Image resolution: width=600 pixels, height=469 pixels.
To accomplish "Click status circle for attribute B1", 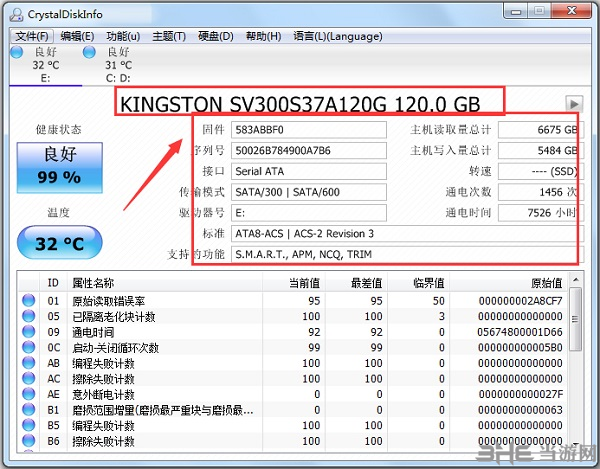I will [x=28, y=409].
